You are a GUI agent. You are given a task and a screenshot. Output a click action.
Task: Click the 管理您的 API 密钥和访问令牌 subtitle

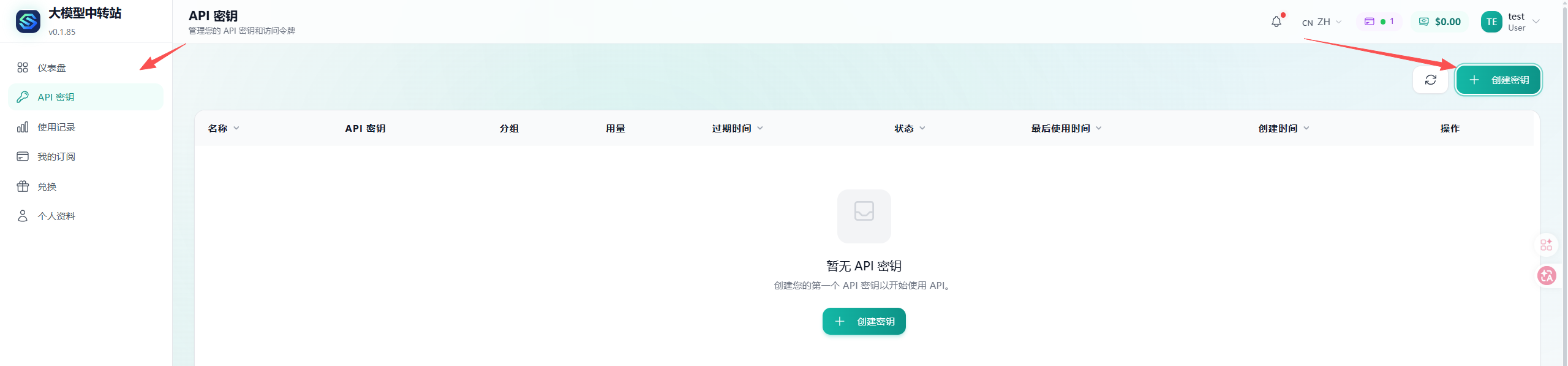pyautogui.click(x=242, y=31)
